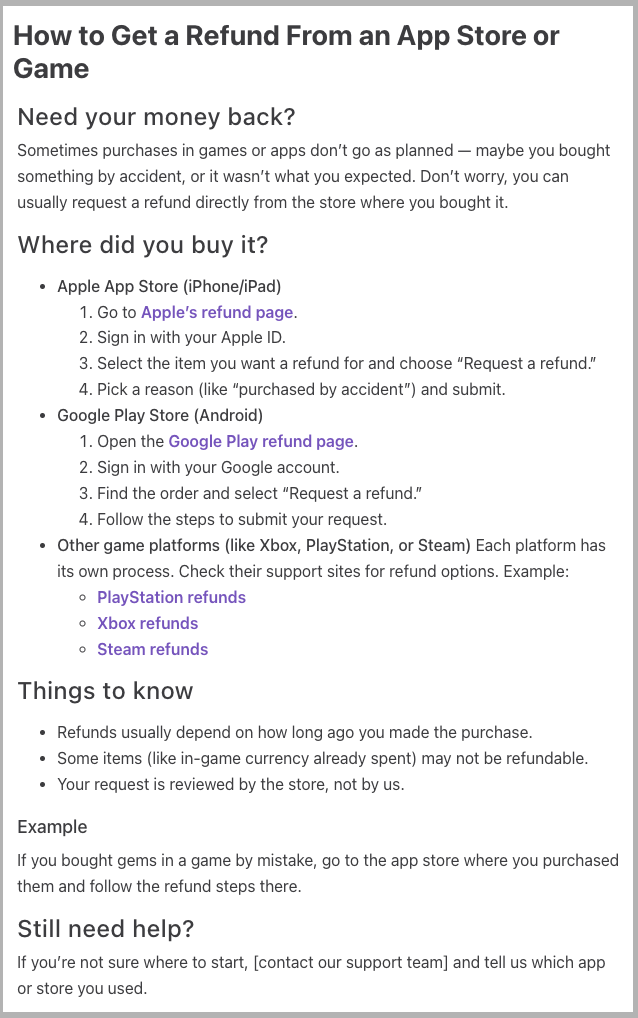Click the "Sign in with your Apple ID" step

tap(191, 338)
